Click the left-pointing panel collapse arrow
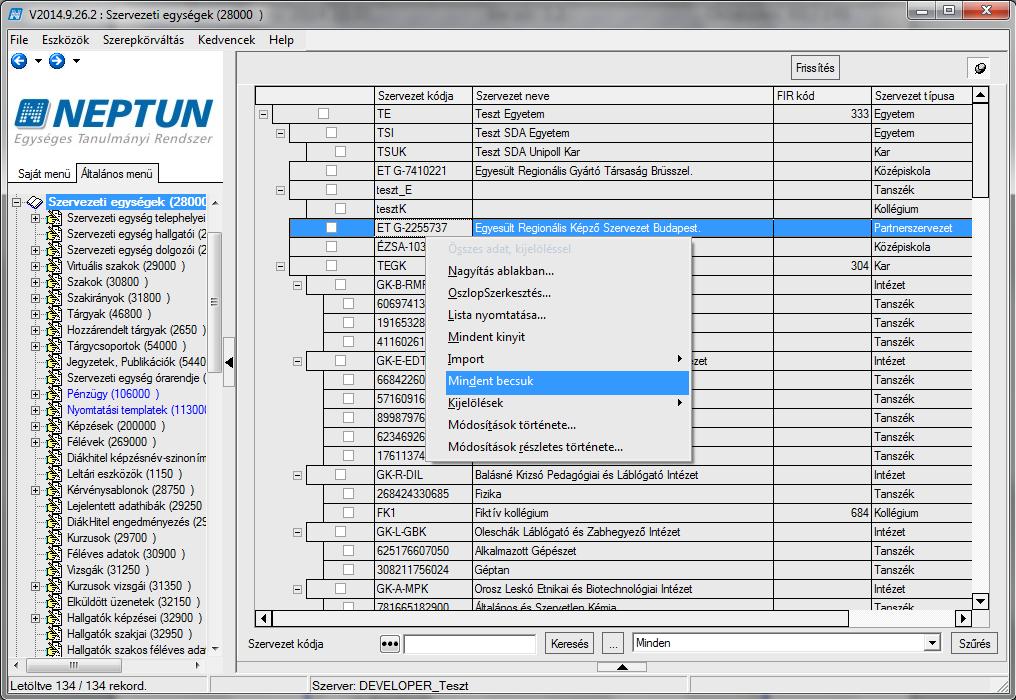This screenshot has width=1016, height=700. (x=229, y=362)
